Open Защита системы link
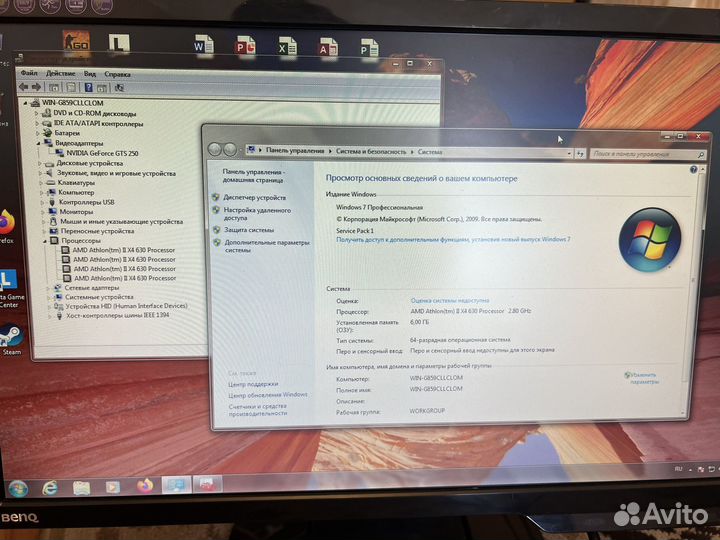 tap(248, 230)
